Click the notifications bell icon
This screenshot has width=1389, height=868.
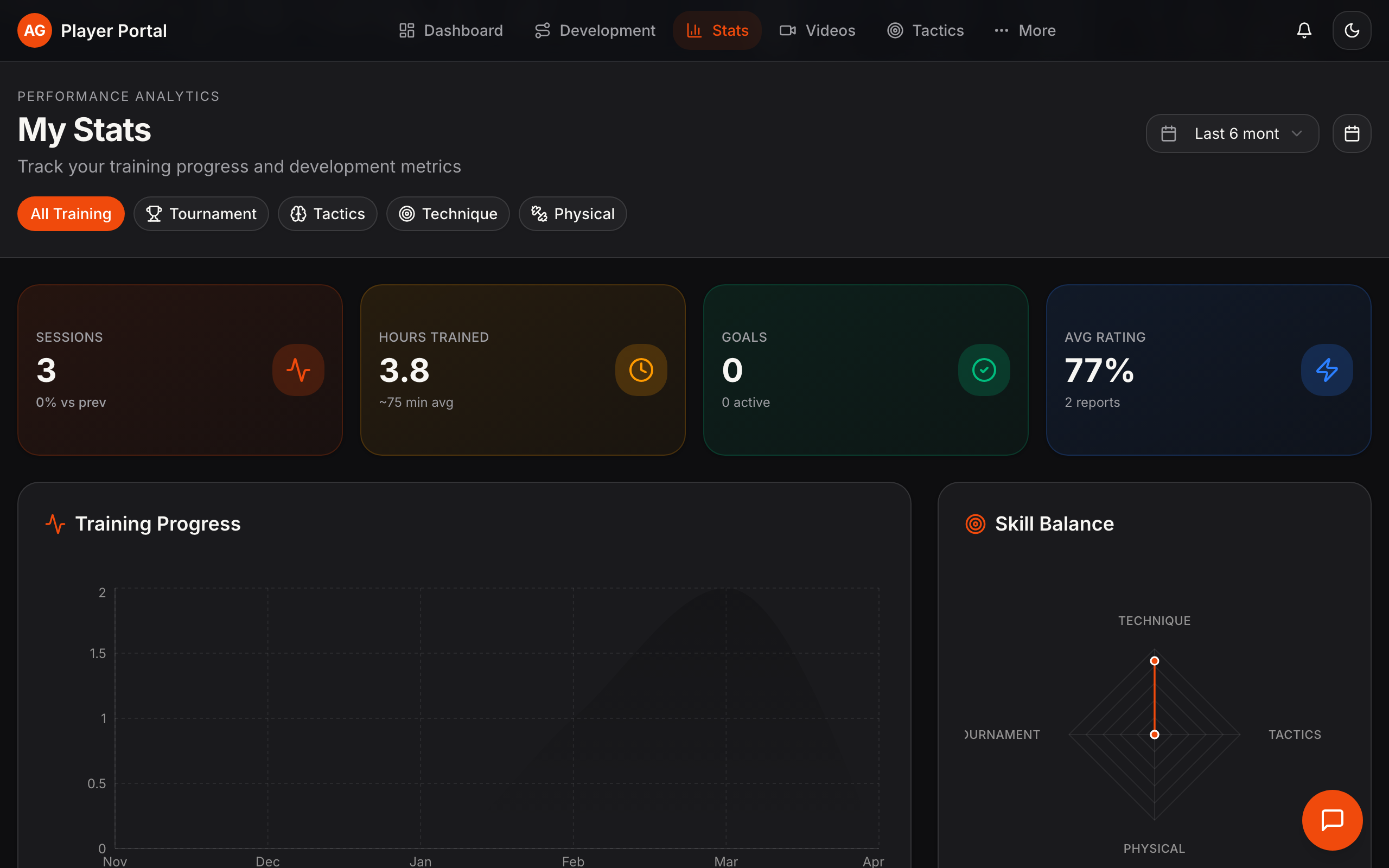point(1303,30)
